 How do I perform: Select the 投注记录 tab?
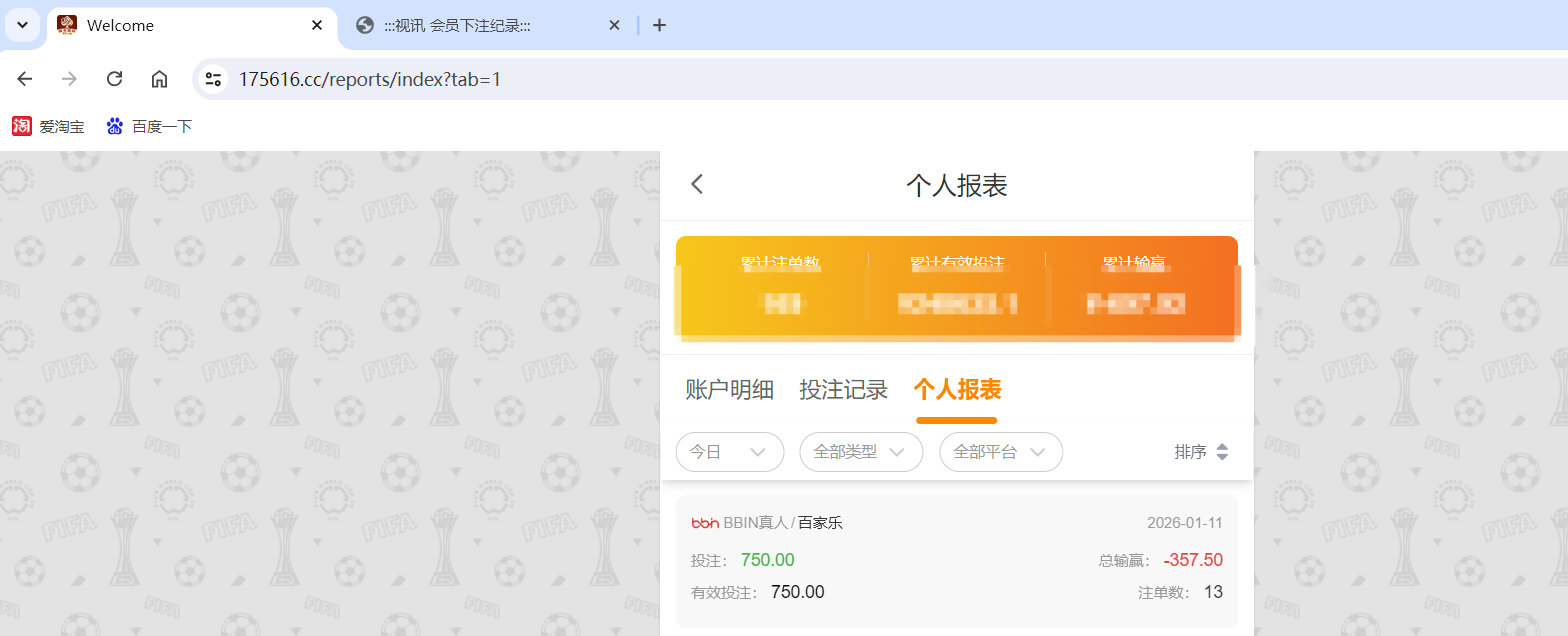[x=844, y=390]
